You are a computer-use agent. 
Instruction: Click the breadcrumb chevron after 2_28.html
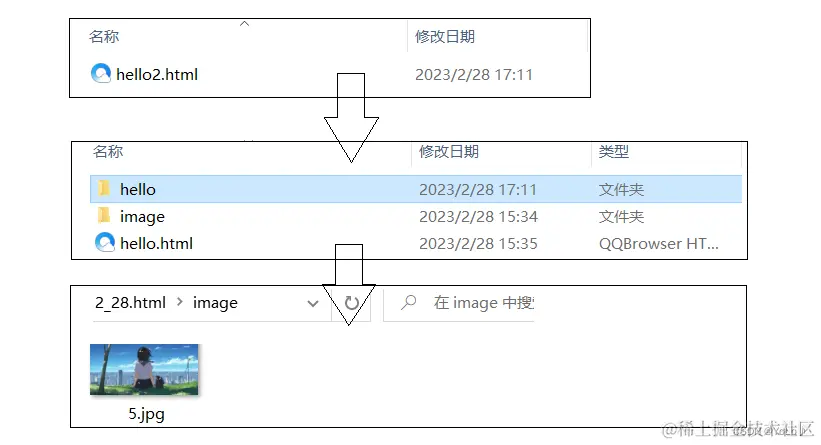point(180,302)
